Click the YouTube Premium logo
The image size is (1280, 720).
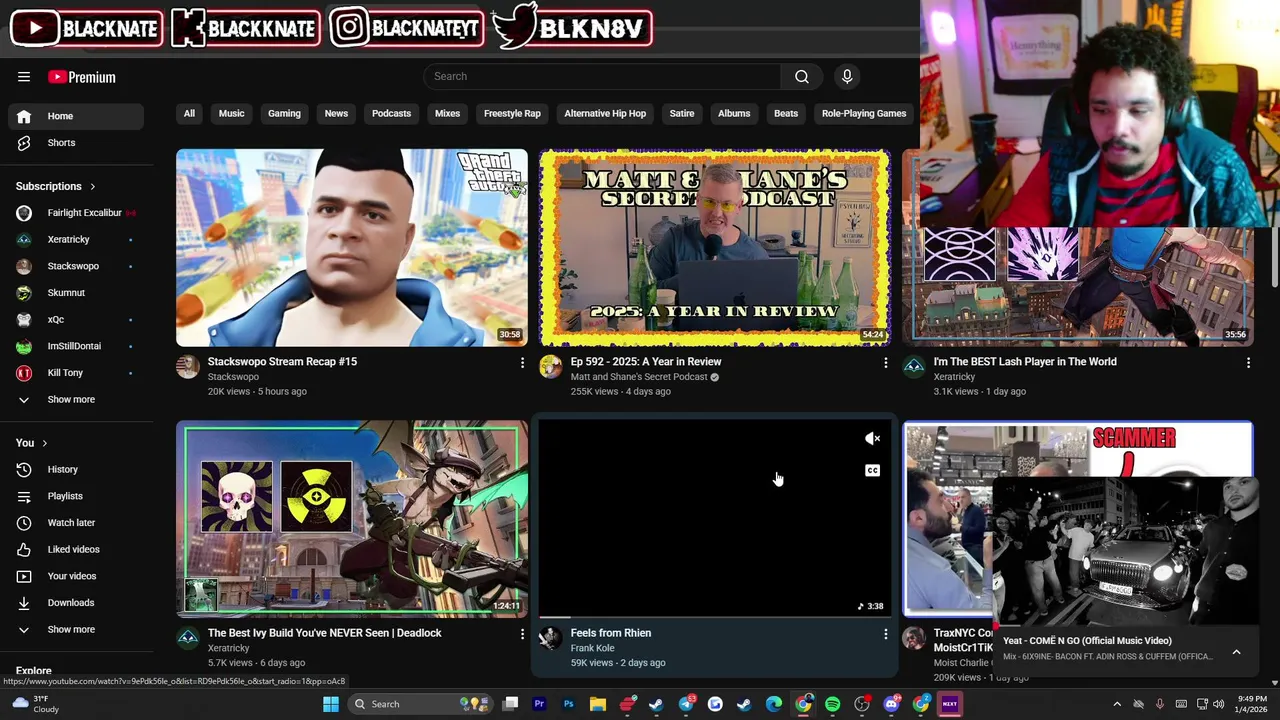pyautogui.click(x=82, y=77)
